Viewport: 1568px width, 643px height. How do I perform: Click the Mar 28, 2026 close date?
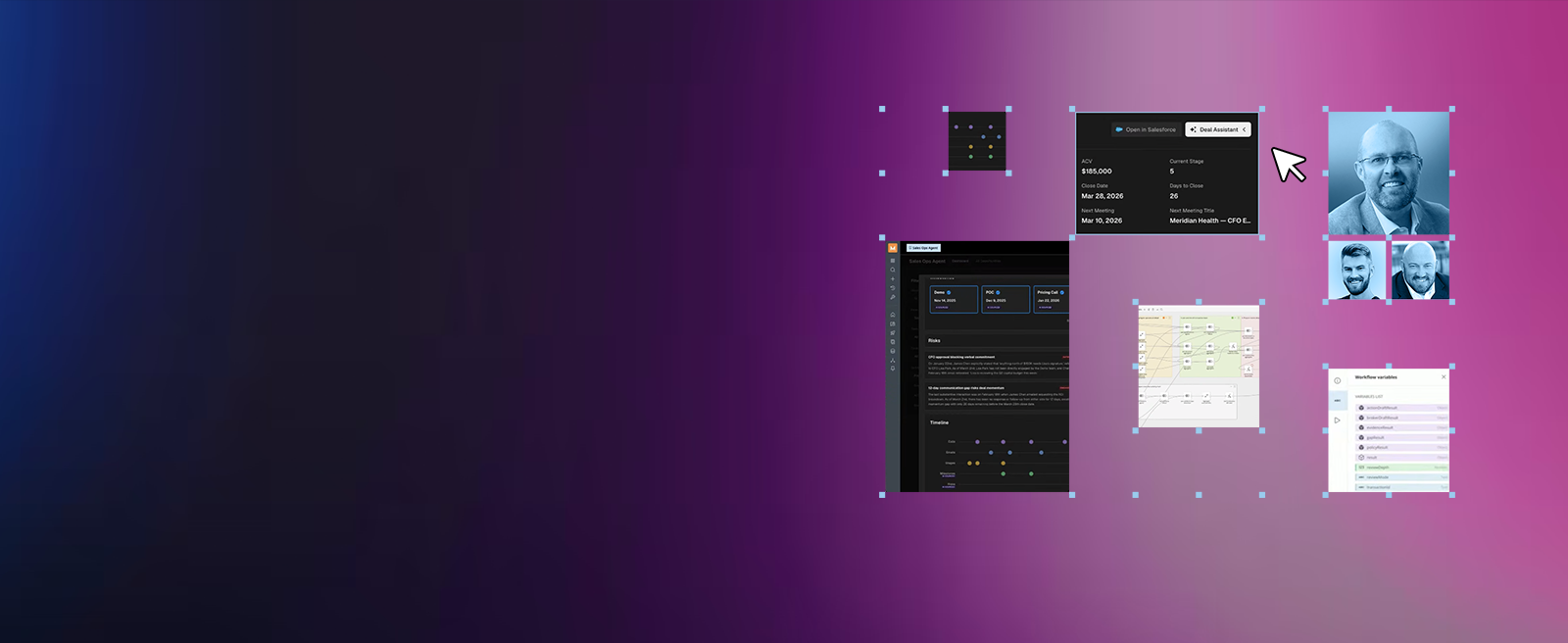pos(1102,196)
